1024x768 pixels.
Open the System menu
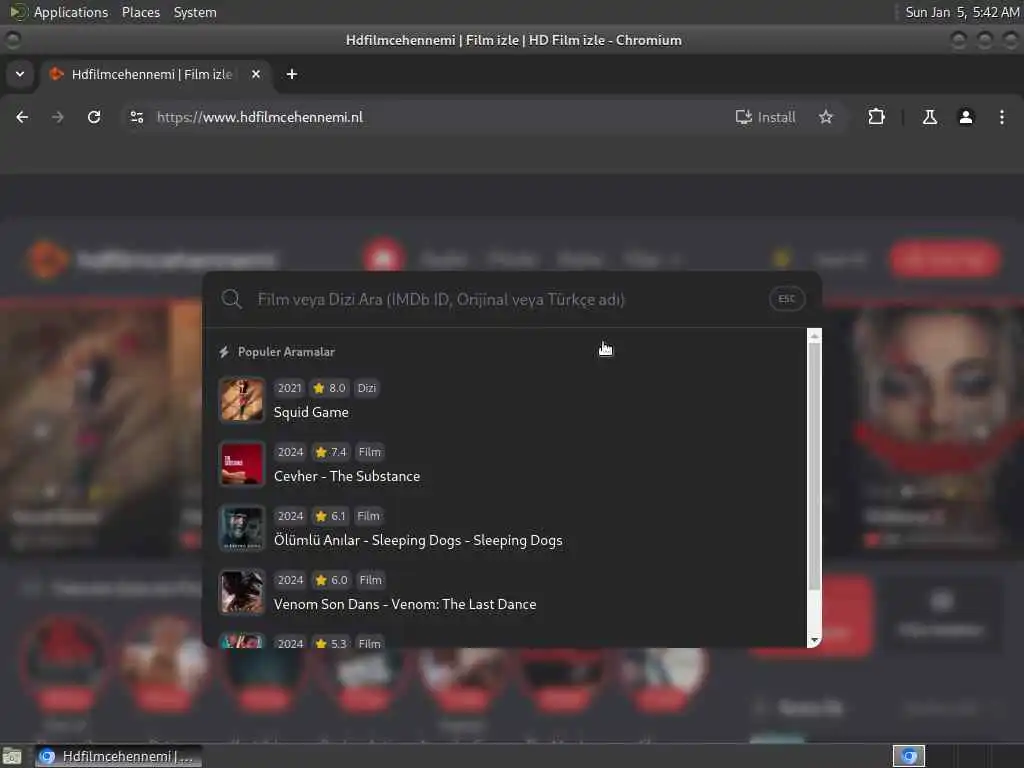(195, 12)
